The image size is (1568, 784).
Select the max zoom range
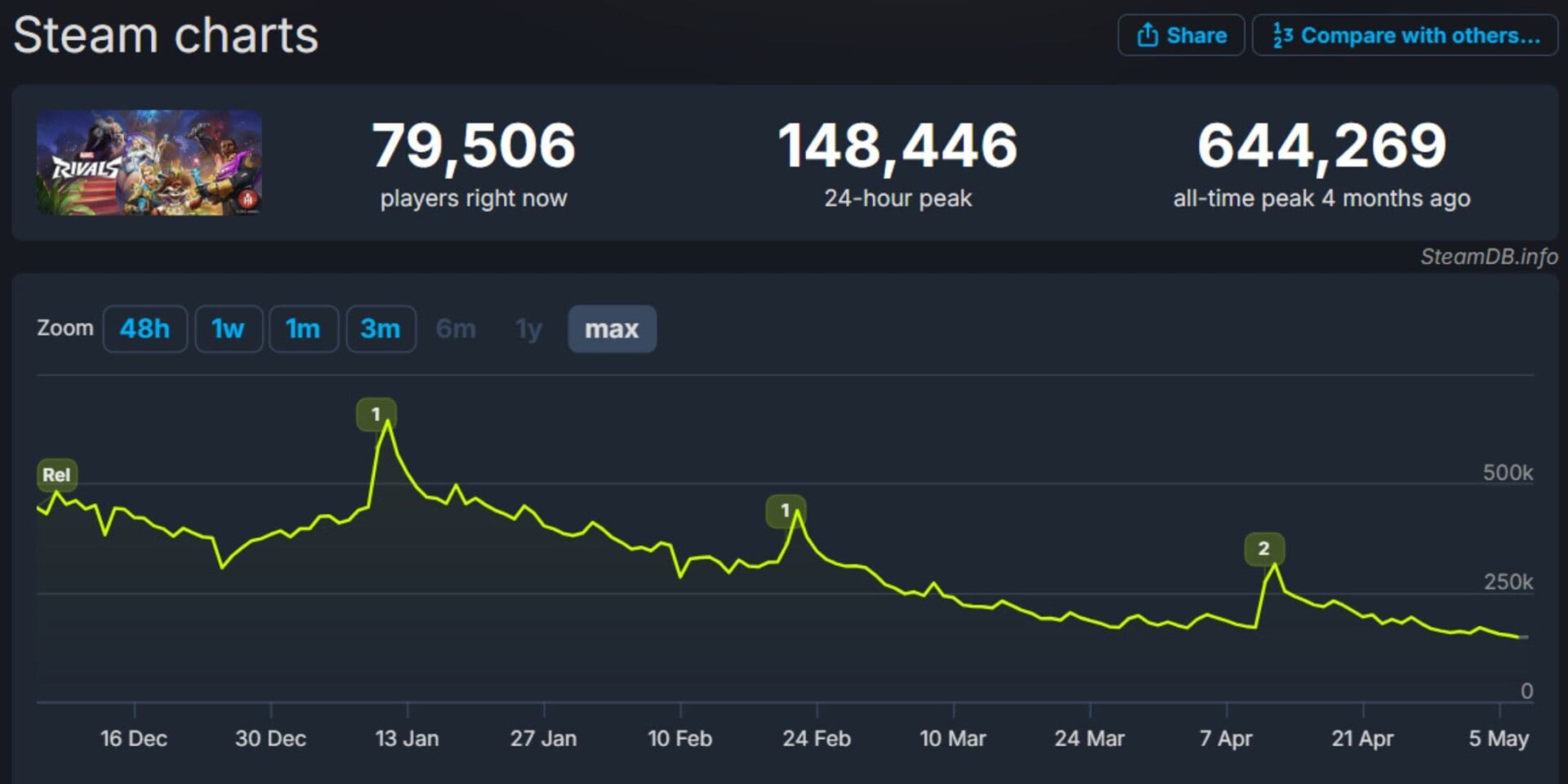(x=612, y=328)
